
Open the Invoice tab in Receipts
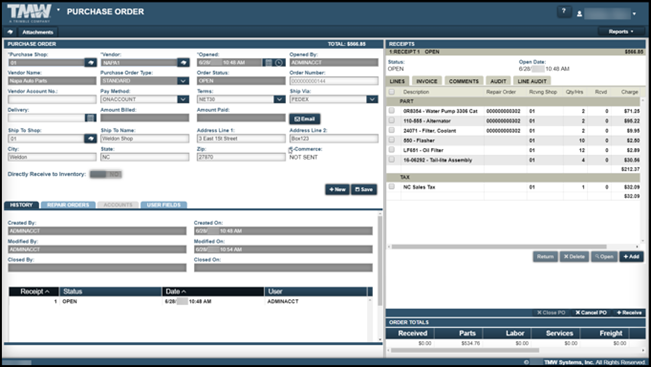pos(427,81)
